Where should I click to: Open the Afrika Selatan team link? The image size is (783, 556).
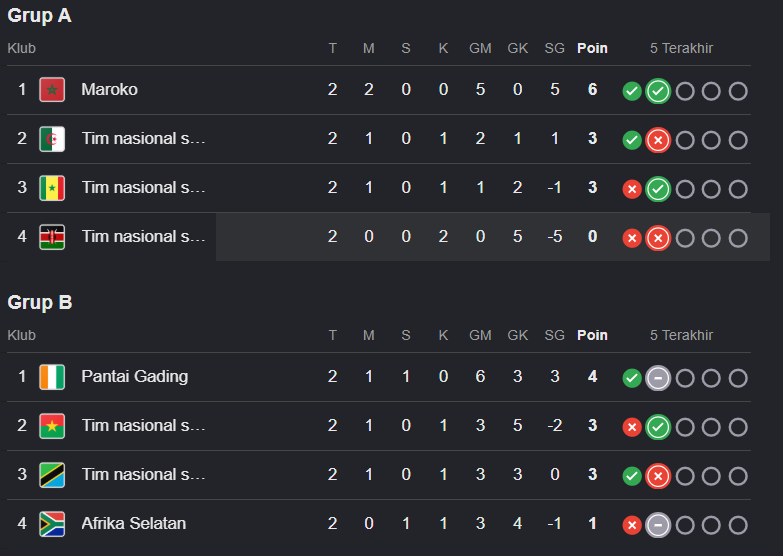(x=133, y=523)
